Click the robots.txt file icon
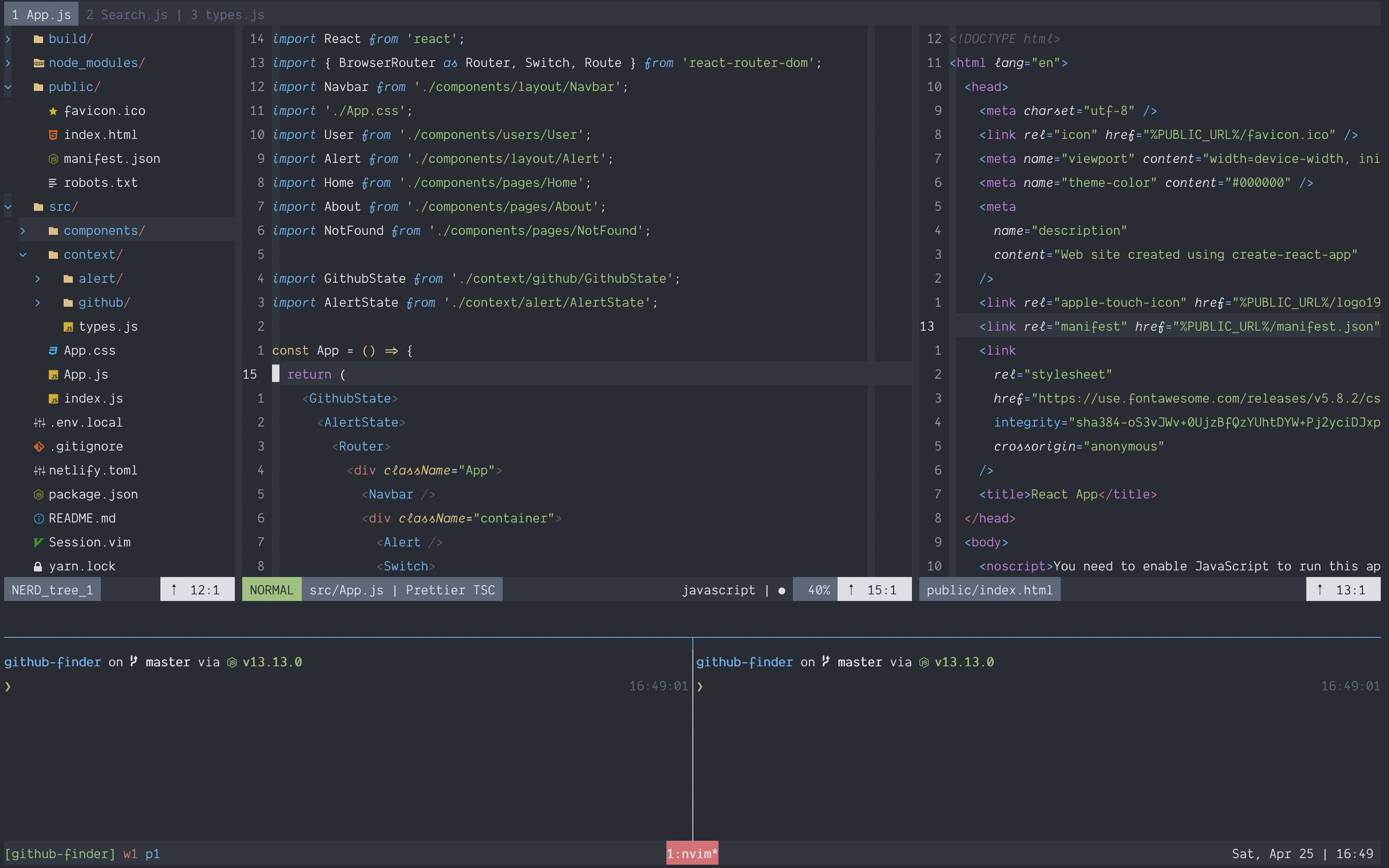The height and width of the screenshot is (868, 1389). point(53,183)
